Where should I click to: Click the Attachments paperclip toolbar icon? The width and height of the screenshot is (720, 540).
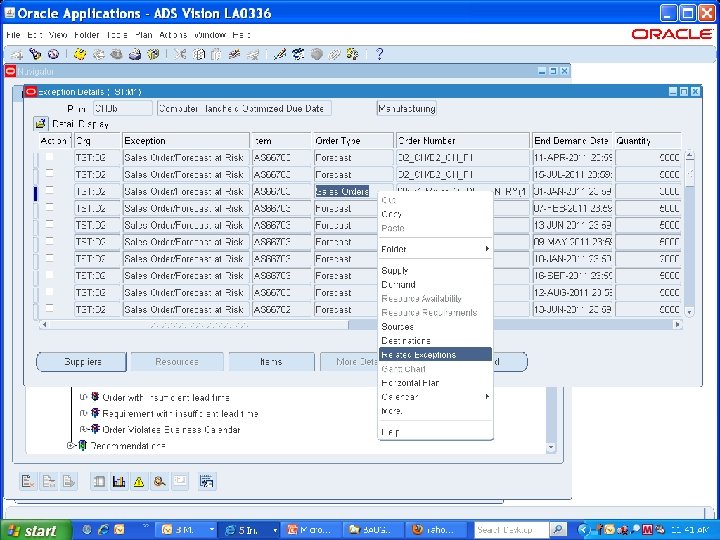coord(334,55)
